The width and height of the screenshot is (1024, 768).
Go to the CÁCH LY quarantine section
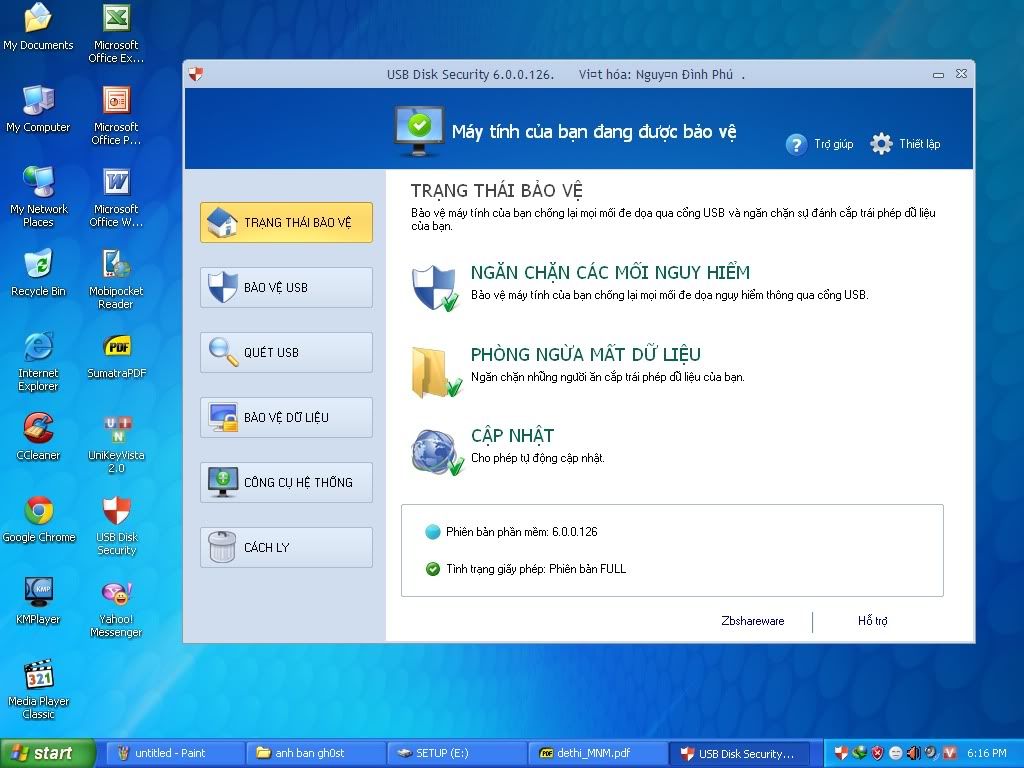coord(286,547)
